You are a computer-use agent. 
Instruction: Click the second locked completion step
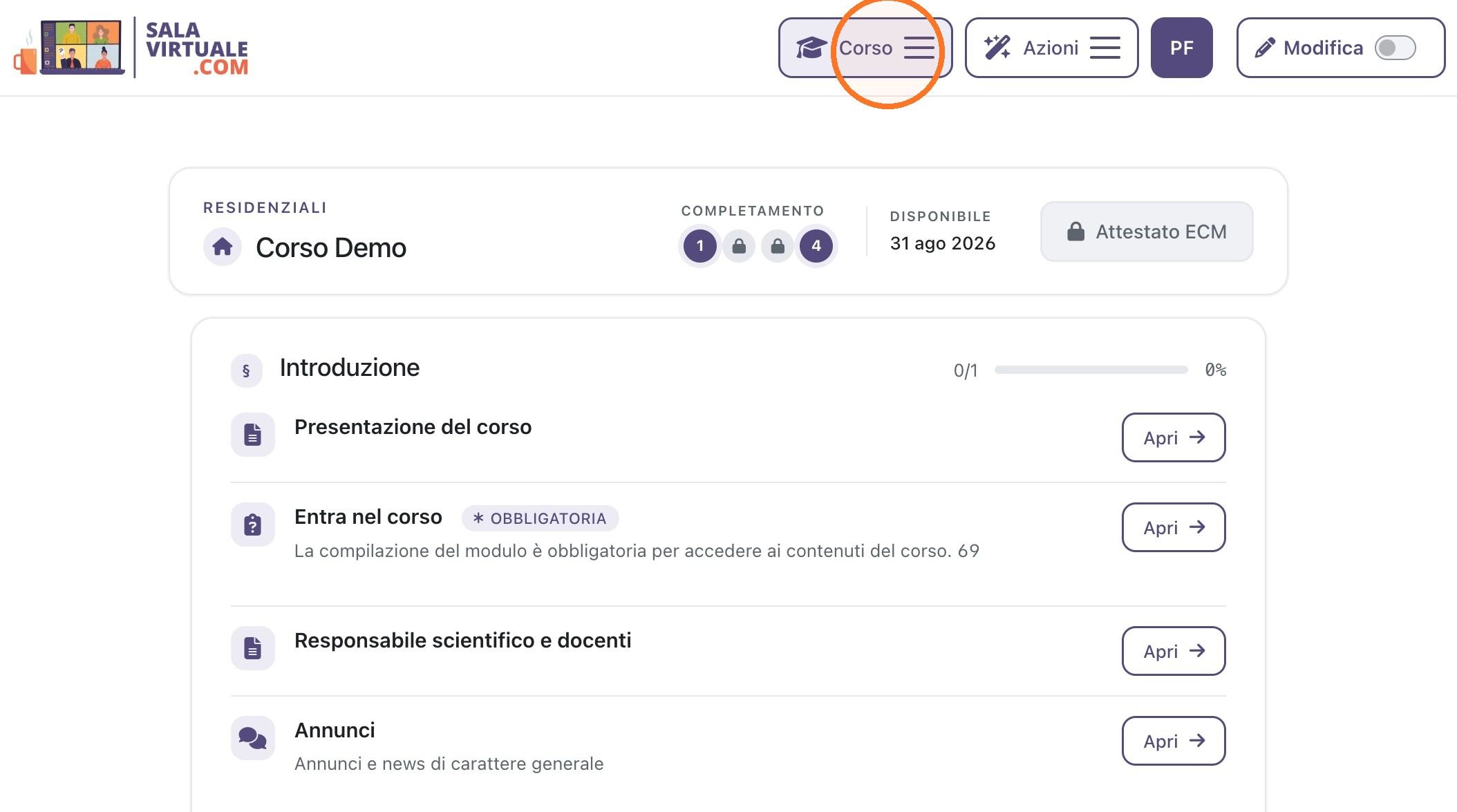click(x=778, y=246)
